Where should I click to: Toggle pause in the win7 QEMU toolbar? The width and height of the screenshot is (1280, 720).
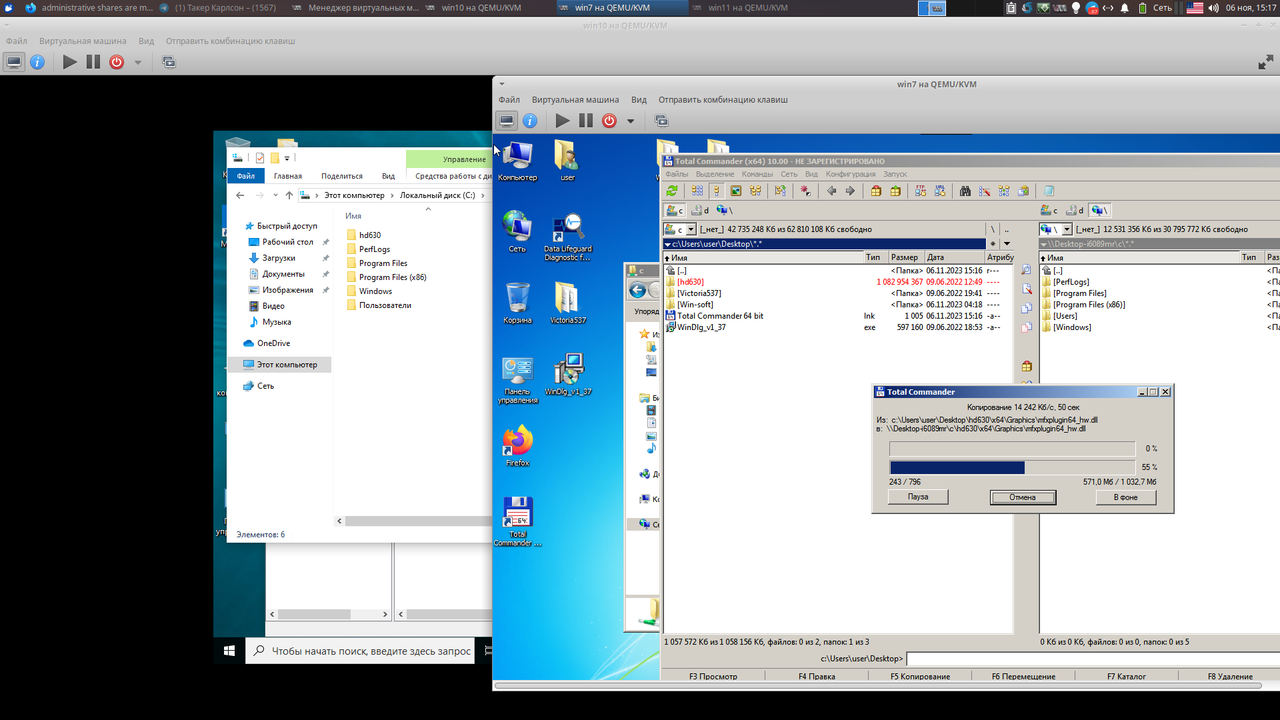pos(586,121)
